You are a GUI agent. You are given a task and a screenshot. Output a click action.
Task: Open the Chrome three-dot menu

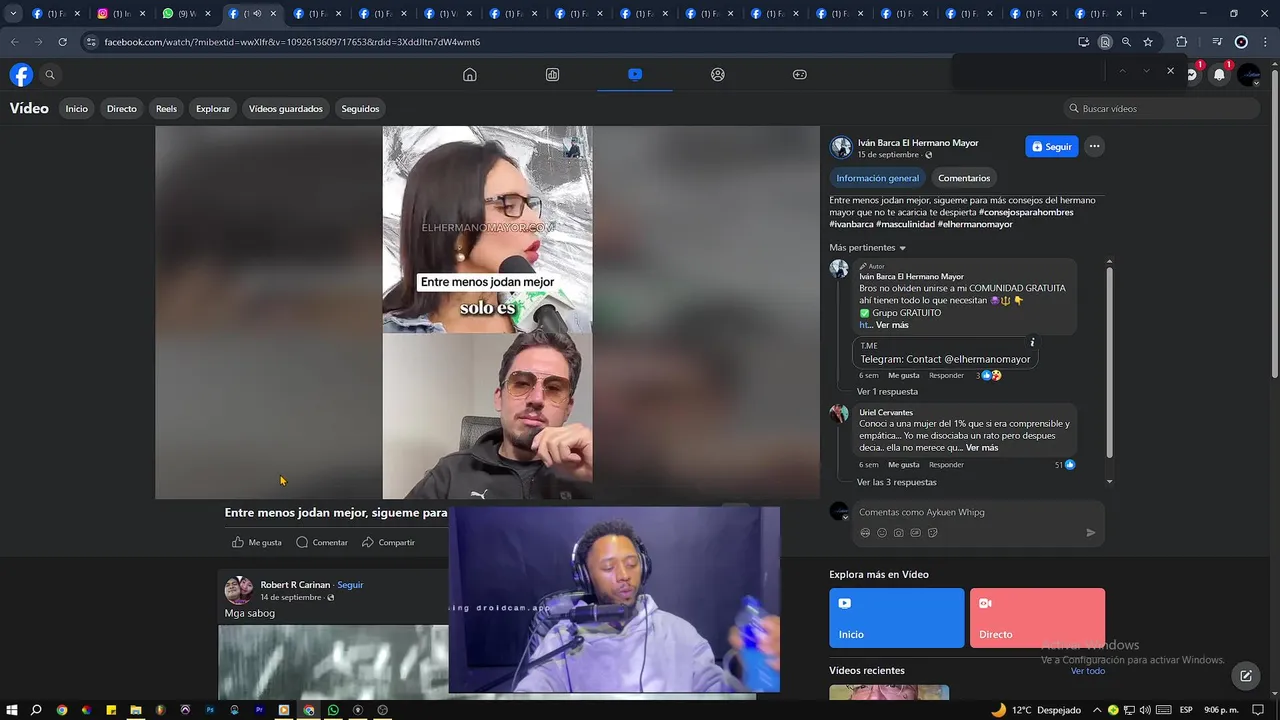point(1265,42)
